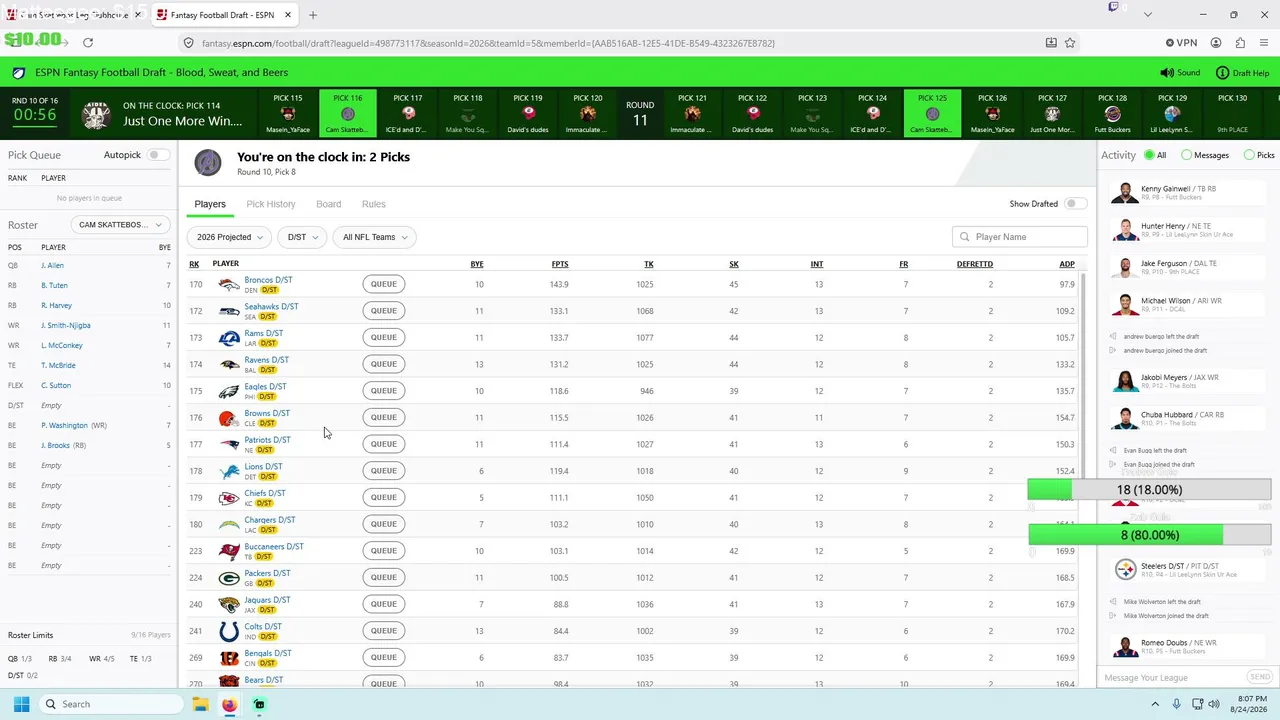Queue the Chiefs D/ST
This screenshot has width=1280, height=720.
point(384,497)
